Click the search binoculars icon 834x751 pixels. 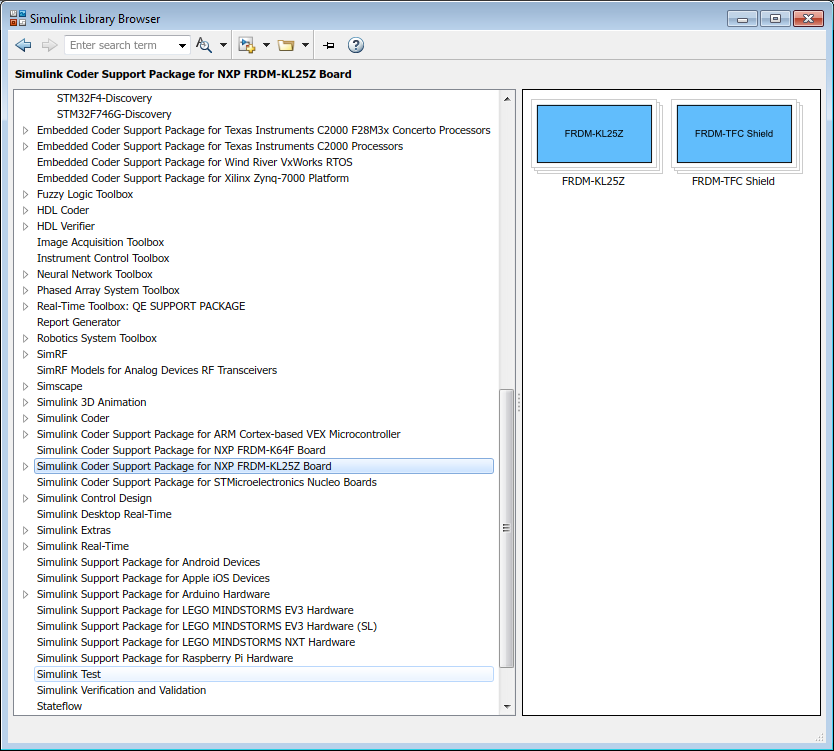click(204, 45)
